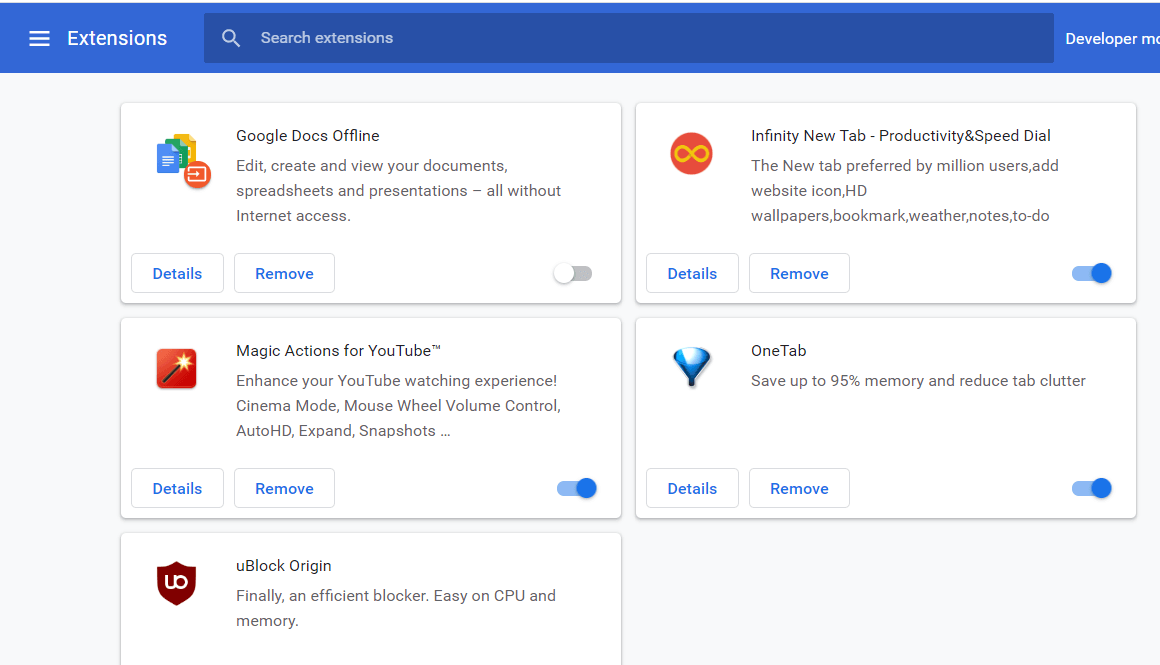
Task: Open Details for OneTab
Action: point(692,488)
